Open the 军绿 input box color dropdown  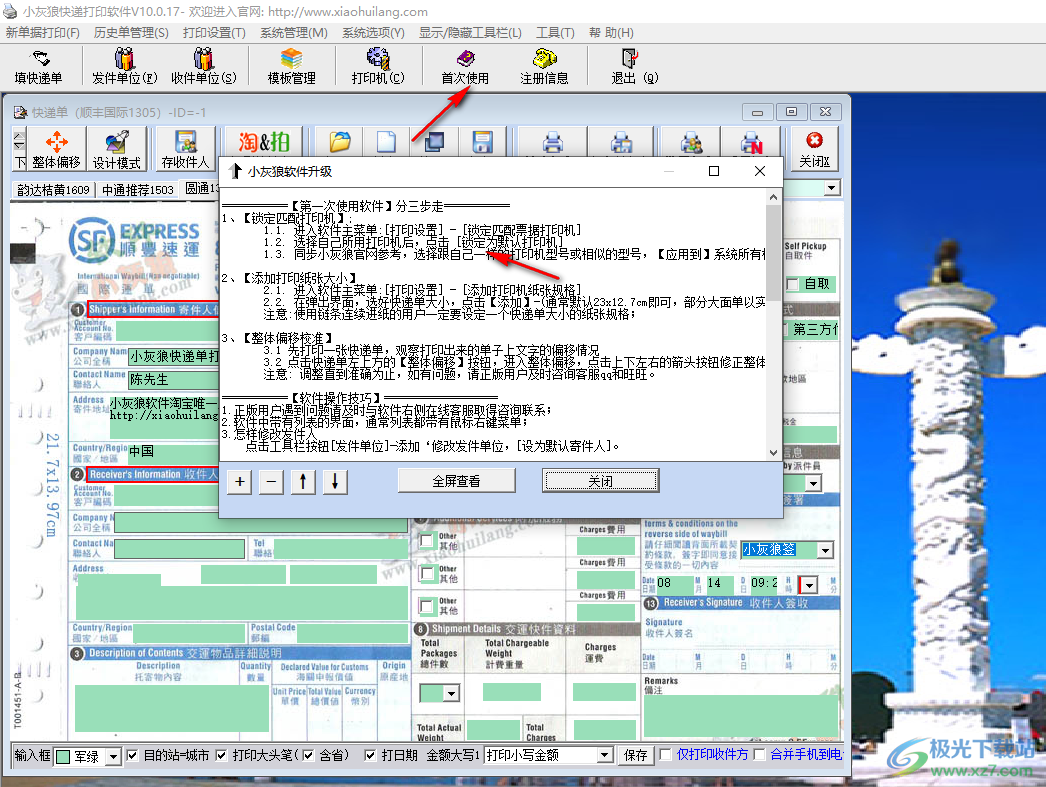113,756
